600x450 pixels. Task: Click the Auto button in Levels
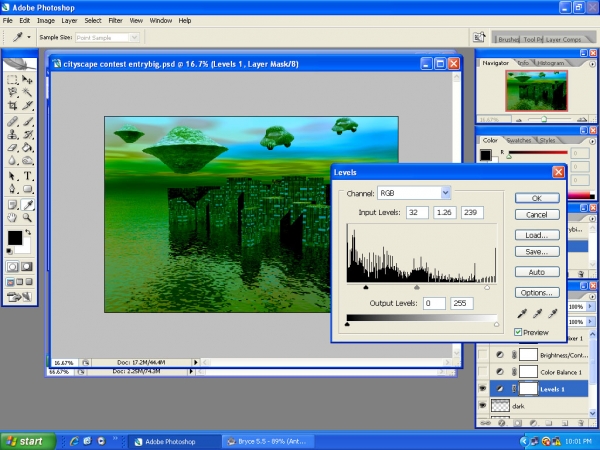[x=537, y=272]
